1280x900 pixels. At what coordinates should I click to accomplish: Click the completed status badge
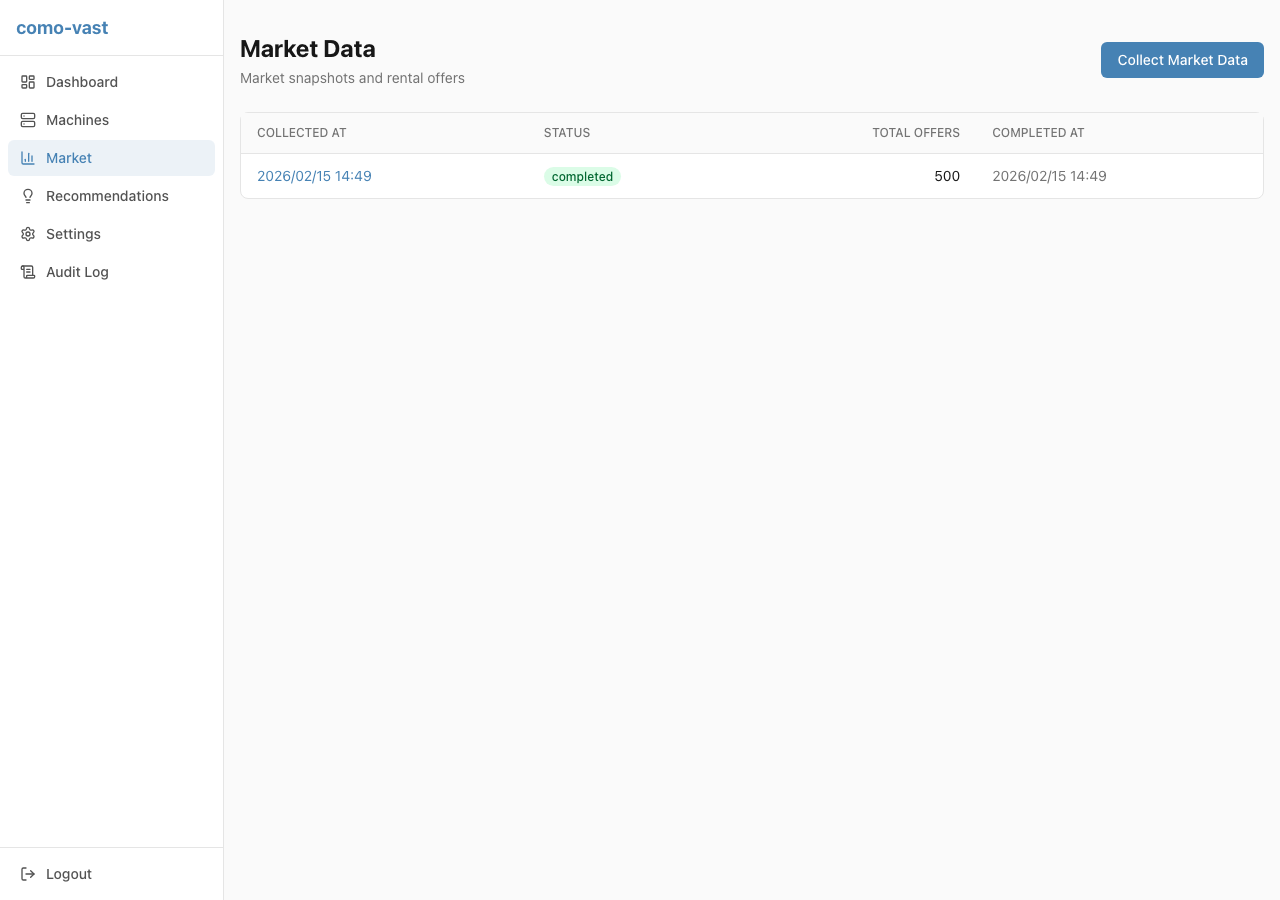(x=582, y=176)
